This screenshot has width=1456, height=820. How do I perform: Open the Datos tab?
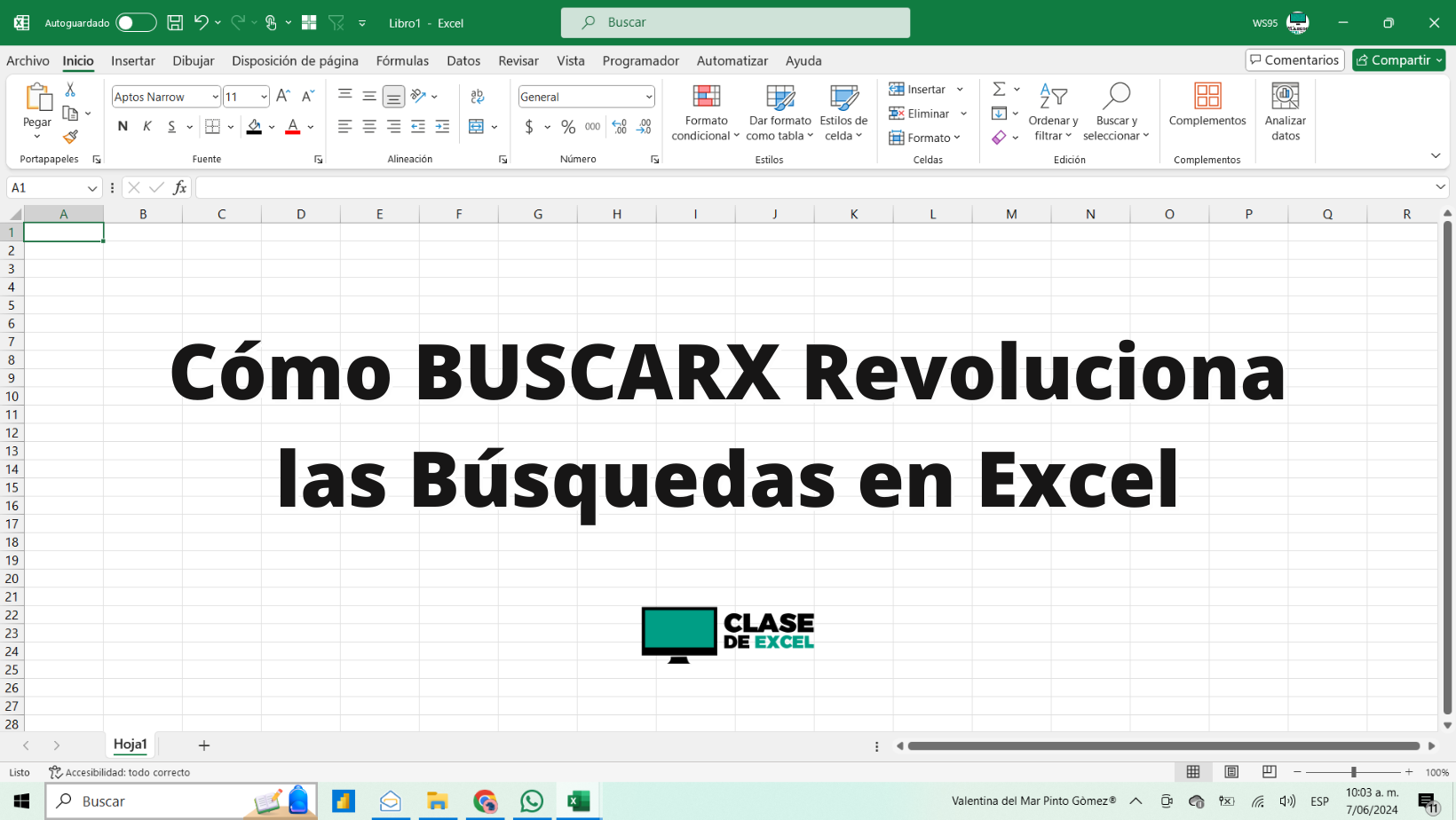[463, 60]
